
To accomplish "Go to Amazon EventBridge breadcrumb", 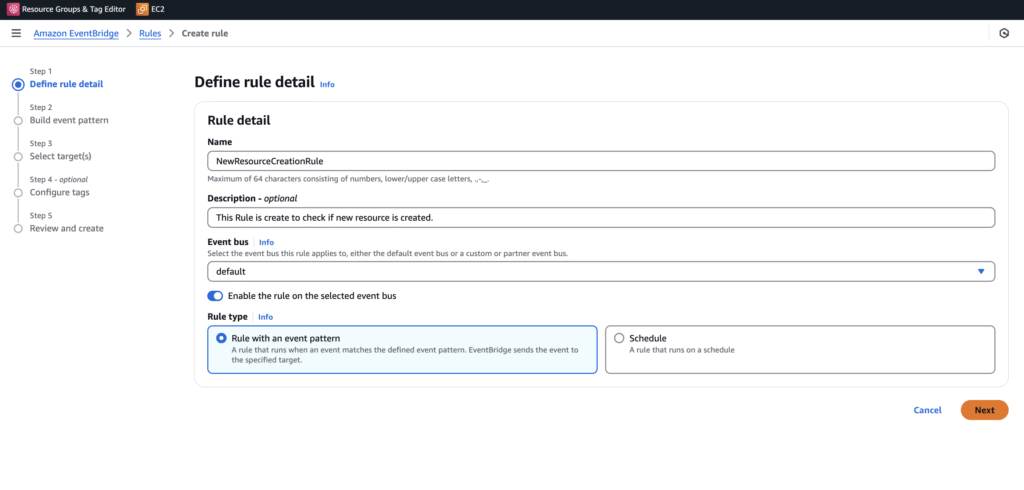I will (x=76, y=33).
